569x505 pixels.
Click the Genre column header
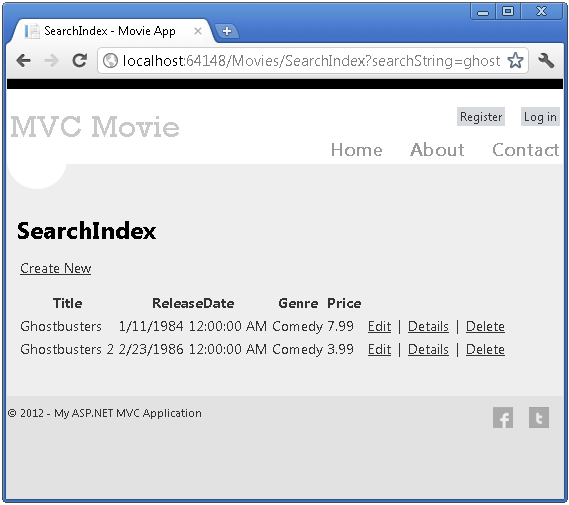click(298, 303)
